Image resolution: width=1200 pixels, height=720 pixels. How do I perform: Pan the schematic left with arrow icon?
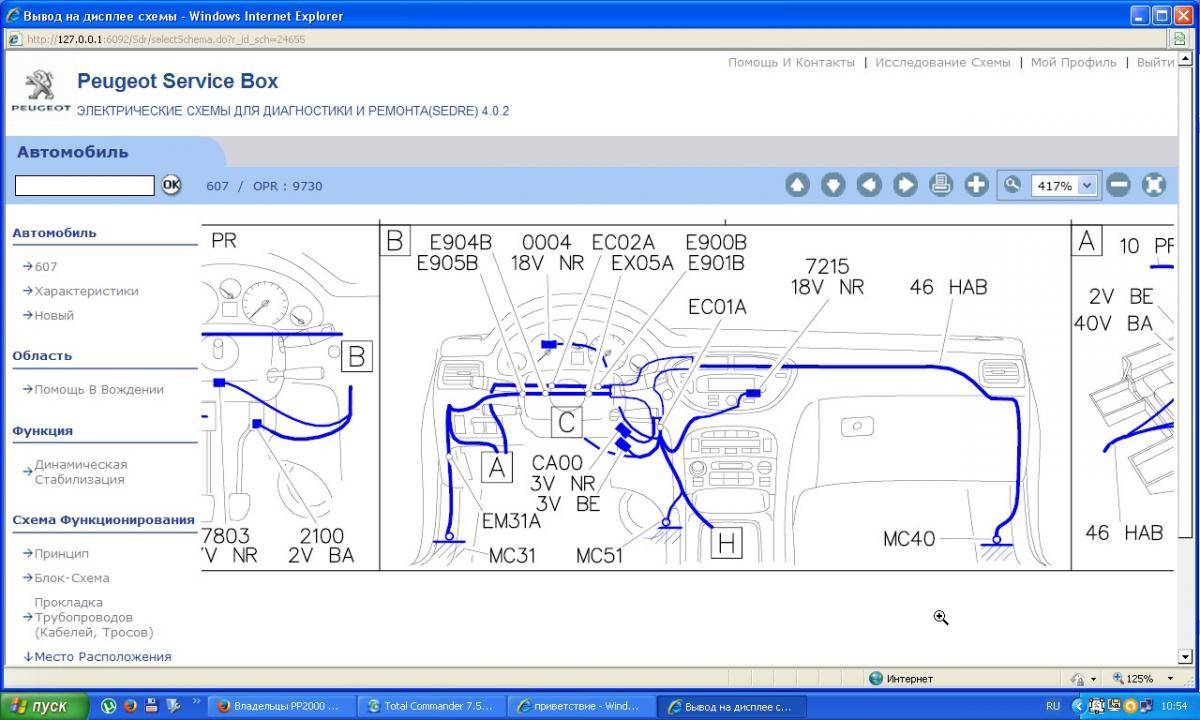[x=869, y=185]
